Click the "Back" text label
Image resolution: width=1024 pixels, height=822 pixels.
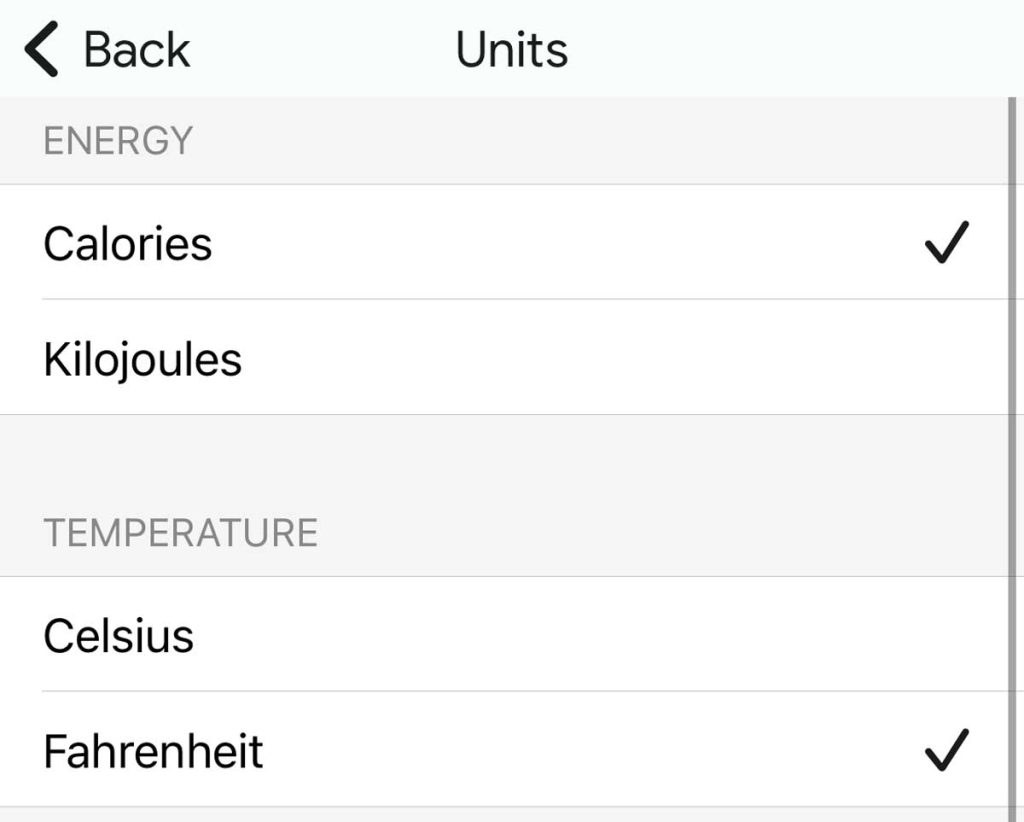tap(137, 50)
